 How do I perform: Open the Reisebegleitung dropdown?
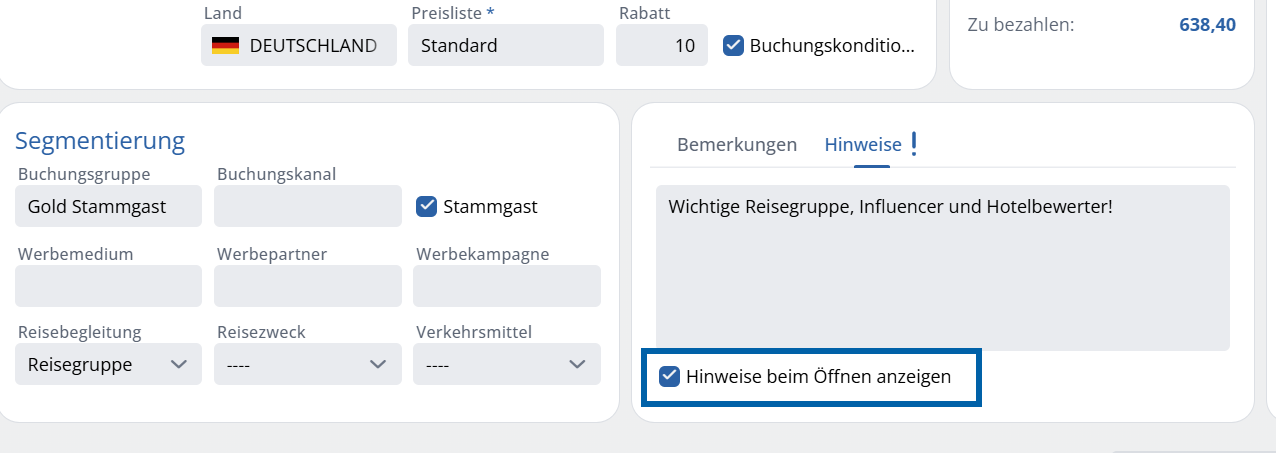tap(108, 364)
